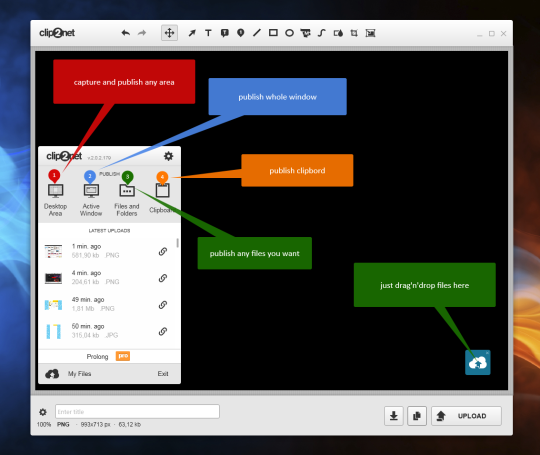Click '1 min. ago' upload row text
Viewport: 540px width, 455px height.
pos(86,246)
